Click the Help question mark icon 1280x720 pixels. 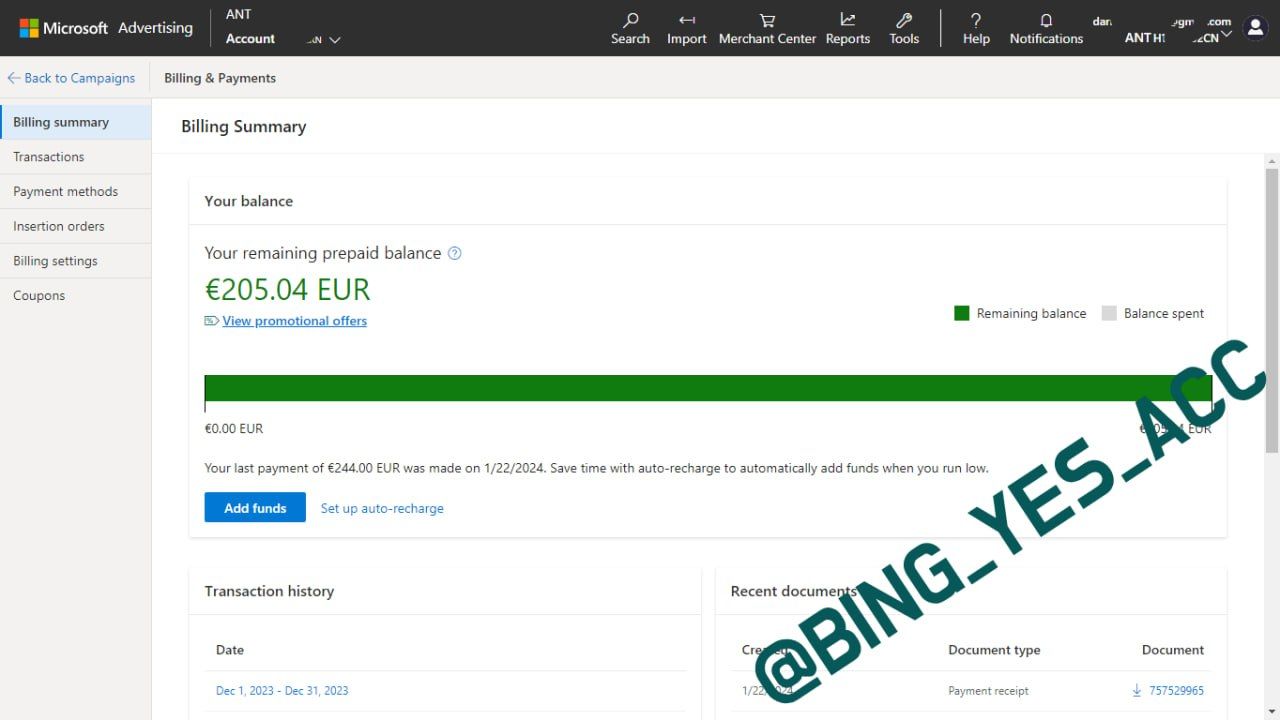[x=976, y=20]
